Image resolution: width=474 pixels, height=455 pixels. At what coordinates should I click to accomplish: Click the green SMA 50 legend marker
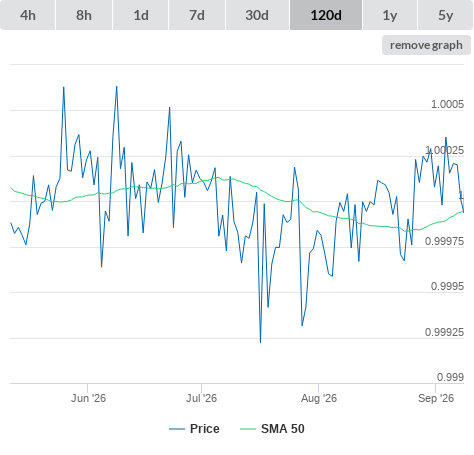coord(248,429)
